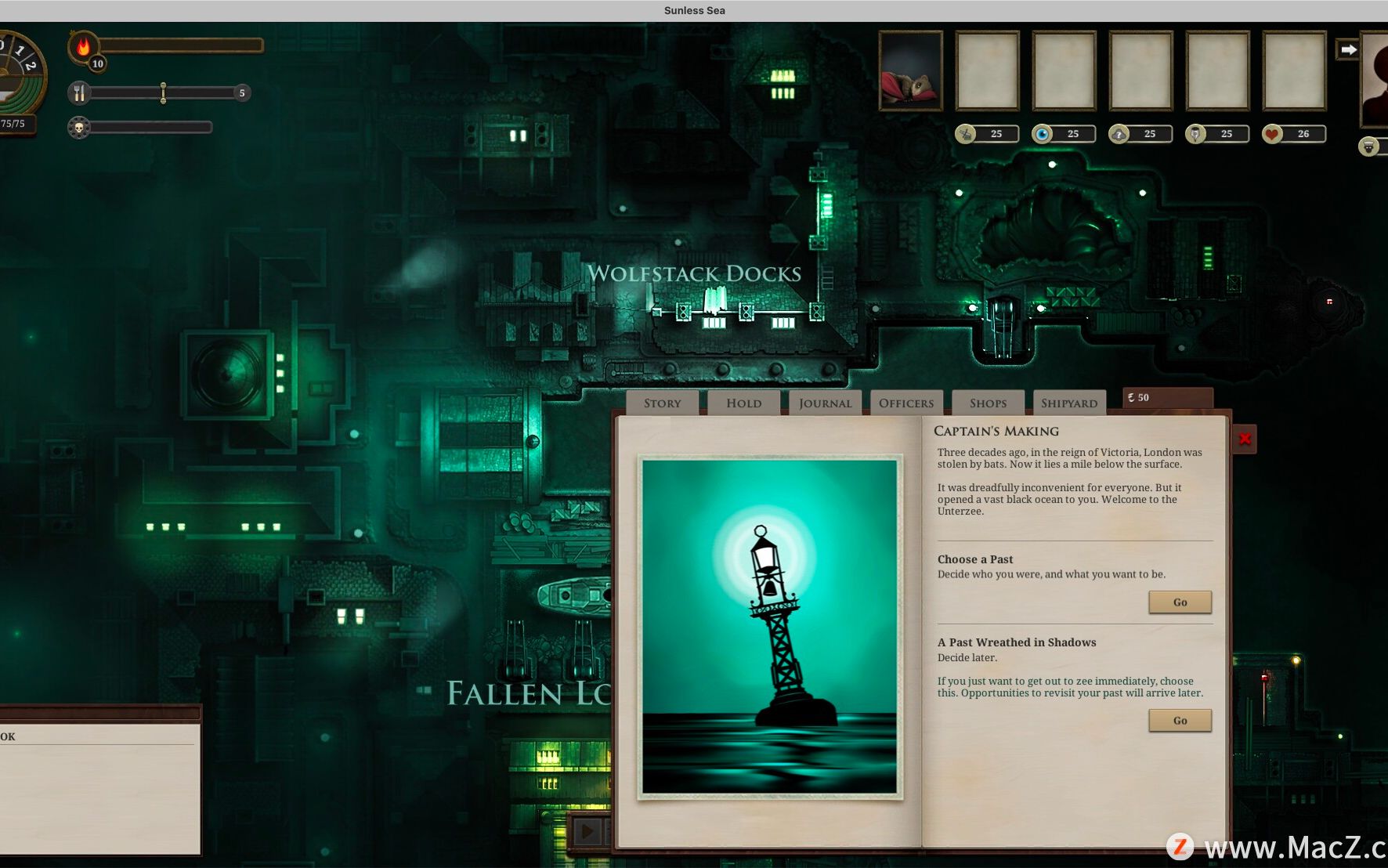The width and height of the screenshot is (1388, 868).
Task: Switch to the Officers tab
Action: point(906,403)
